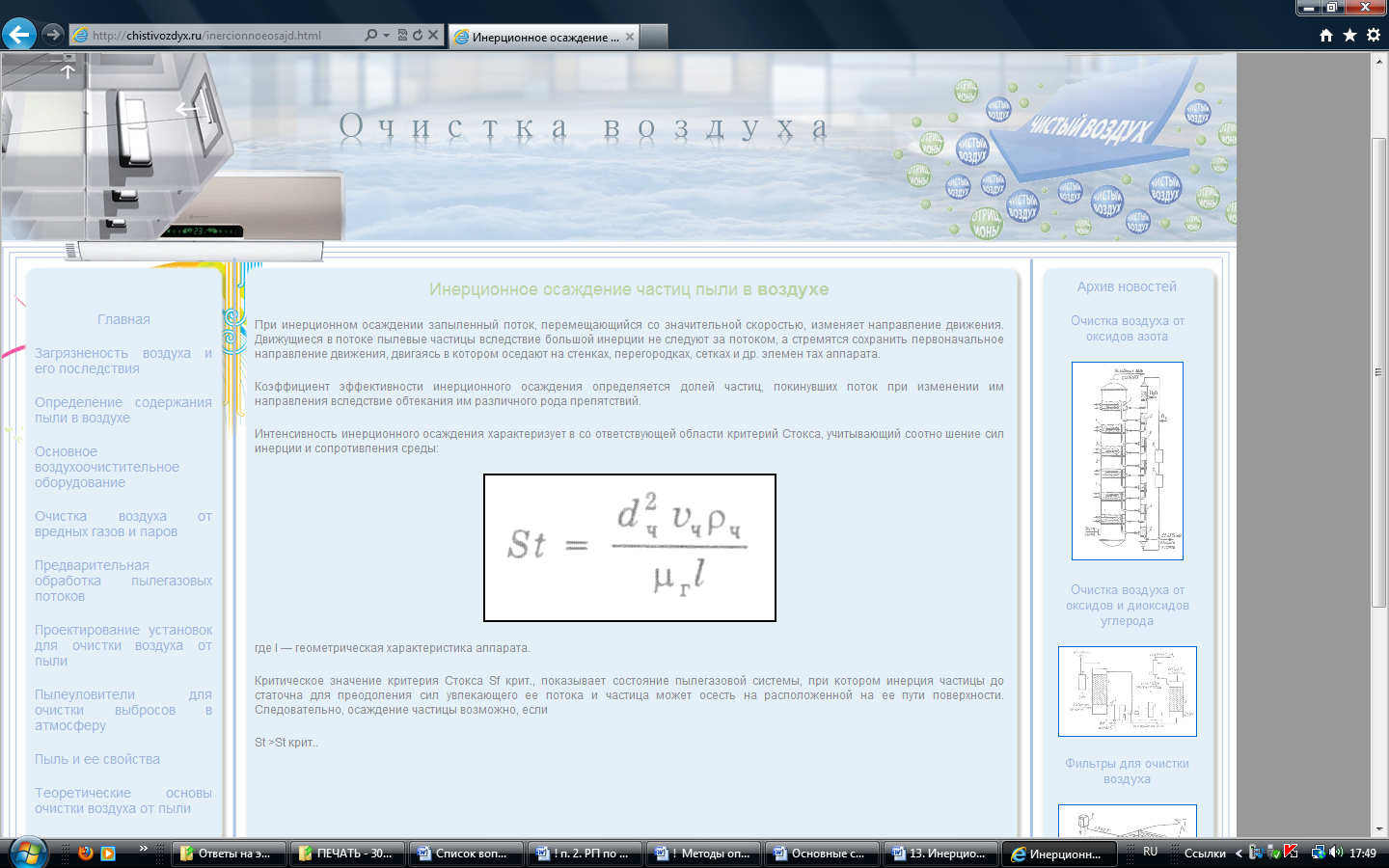
Task: Open 'Определение содержания пыли в воздухе' link
Action: [x=123, y=410]
